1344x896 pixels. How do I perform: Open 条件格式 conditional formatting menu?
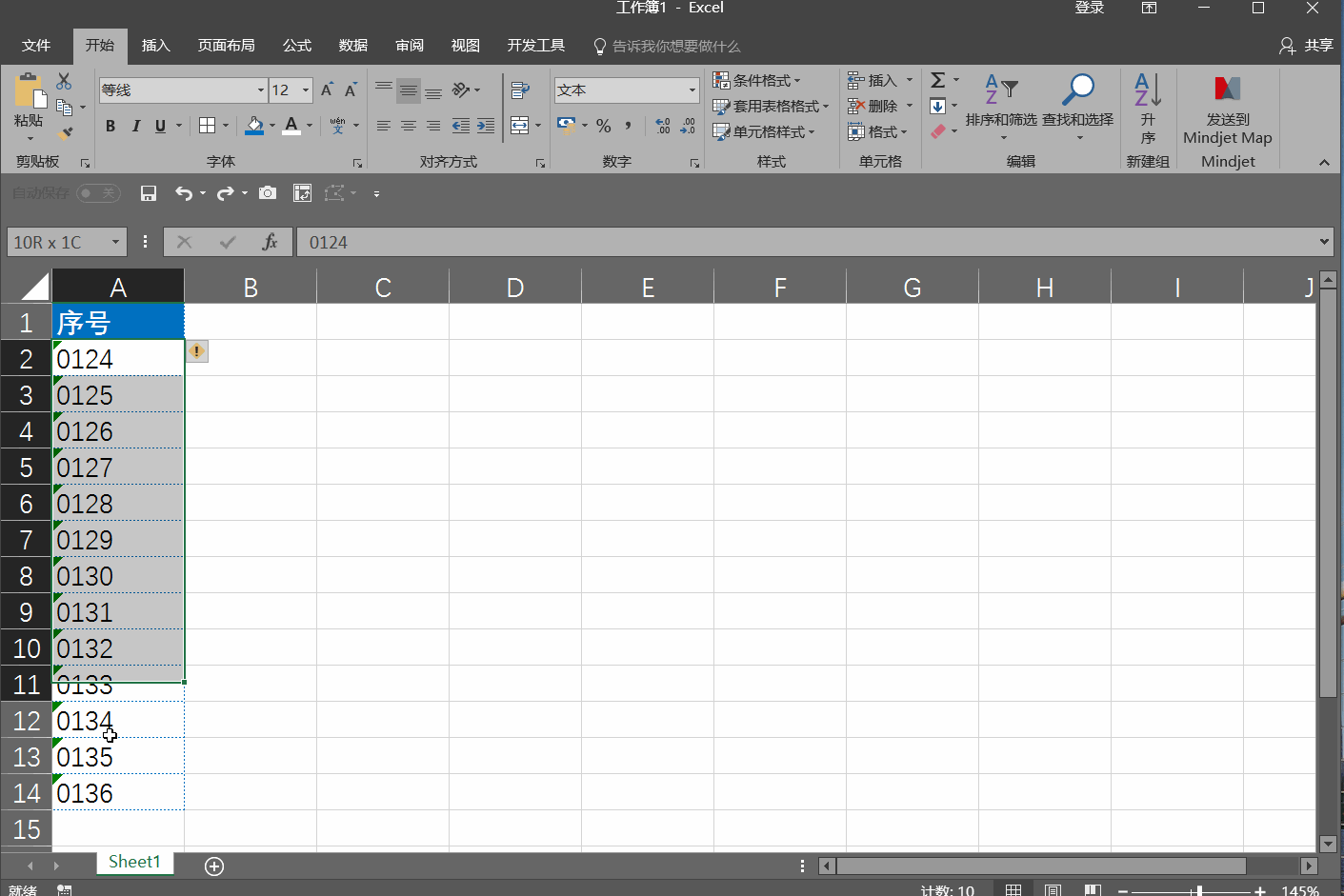click(x=757, y=81)
